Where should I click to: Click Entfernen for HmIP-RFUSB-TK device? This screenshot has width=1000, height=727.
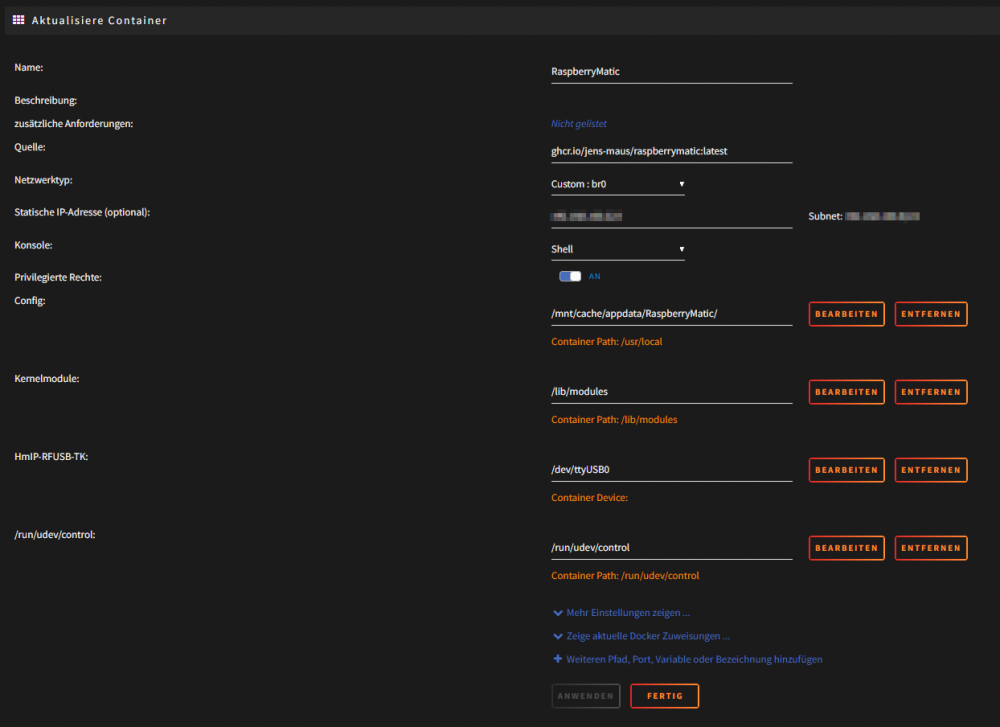click(x=930, y=470)
